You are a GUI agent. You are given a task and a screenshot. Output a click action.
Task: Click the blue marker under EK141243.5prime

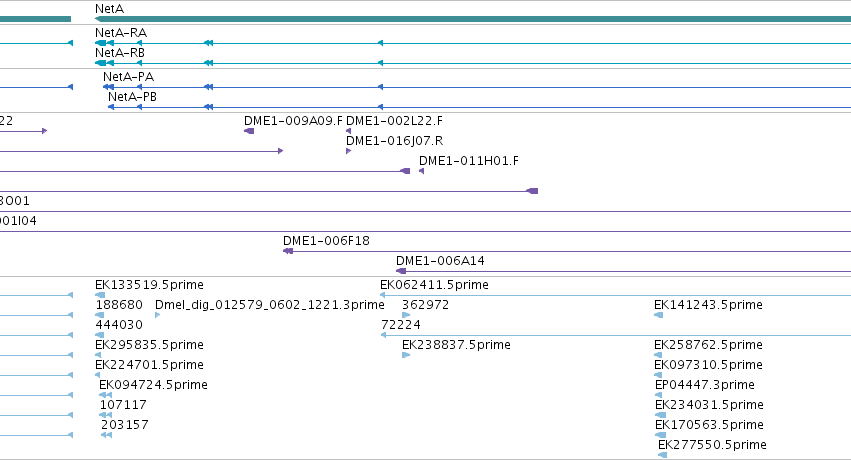tap(658, 315)
